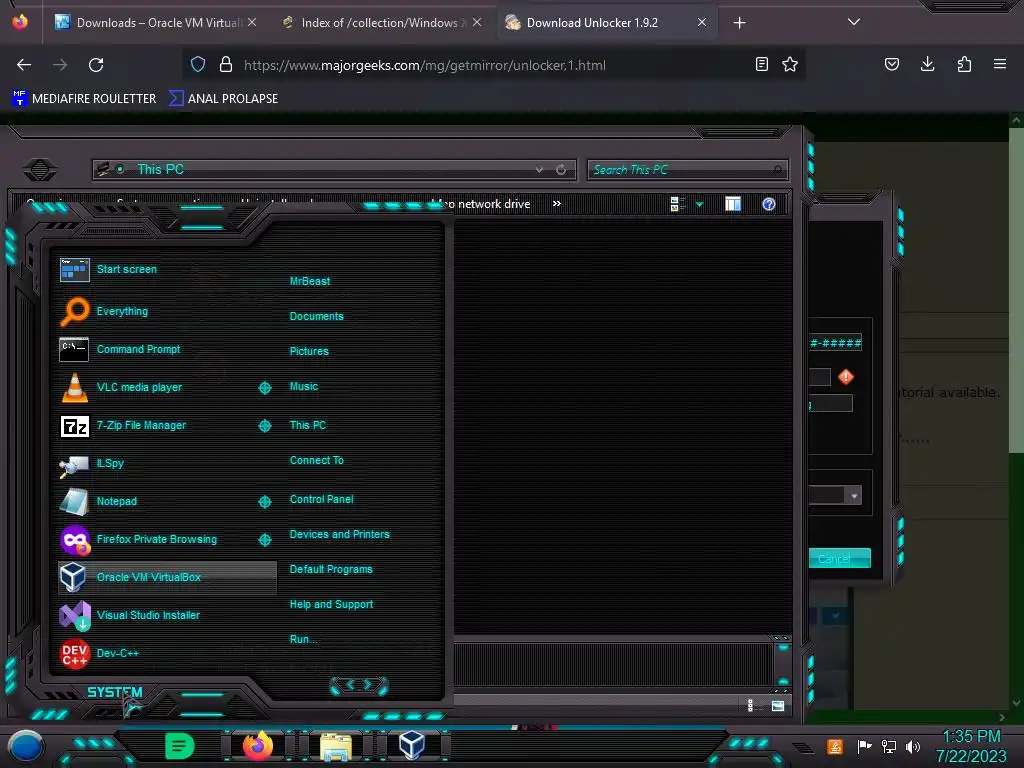The image size is (1024, 768).
Task: Open MrBeast user folder
Action: click(x=310, y=281)
